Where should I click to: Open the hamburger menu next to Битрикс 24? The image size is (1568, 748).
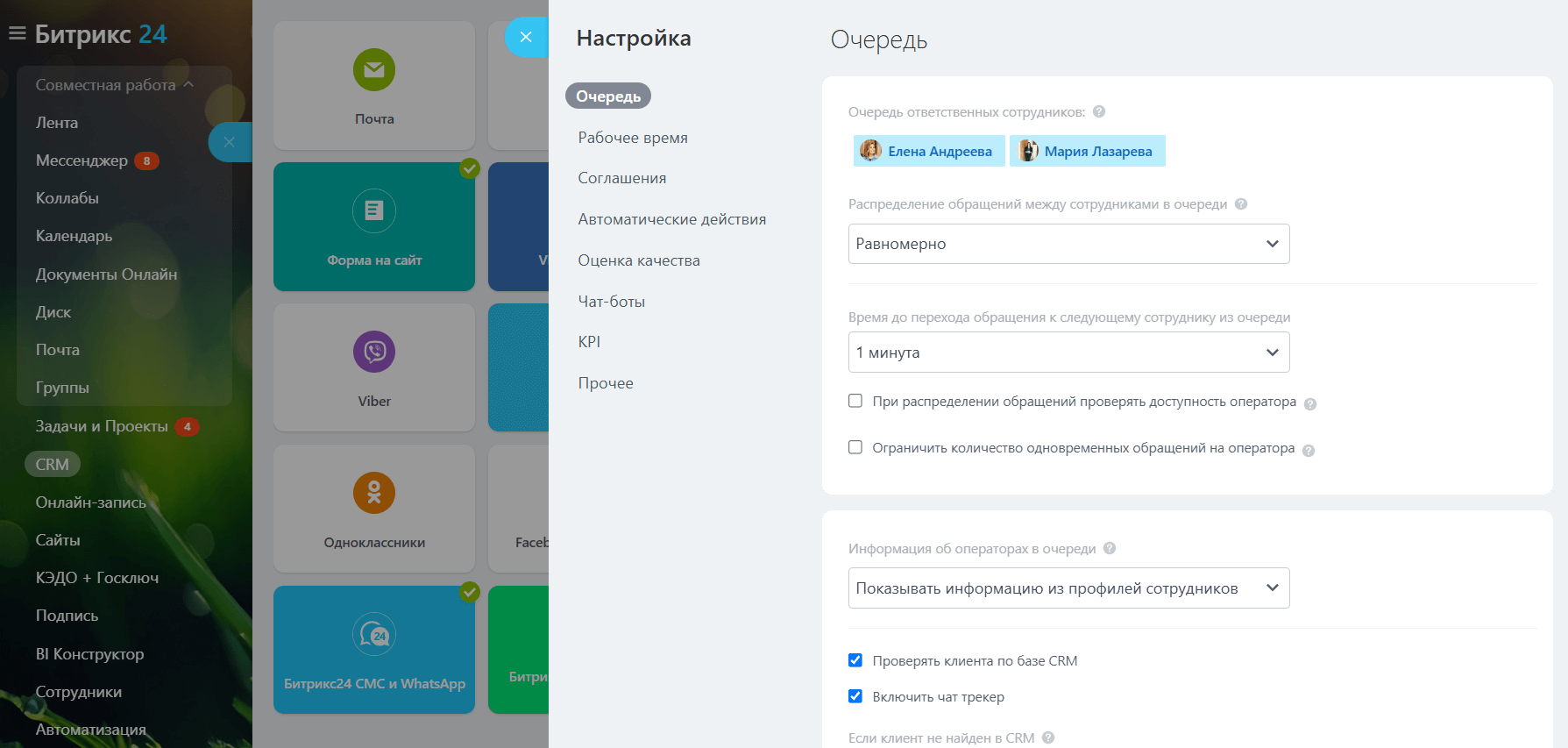(17, 34)
